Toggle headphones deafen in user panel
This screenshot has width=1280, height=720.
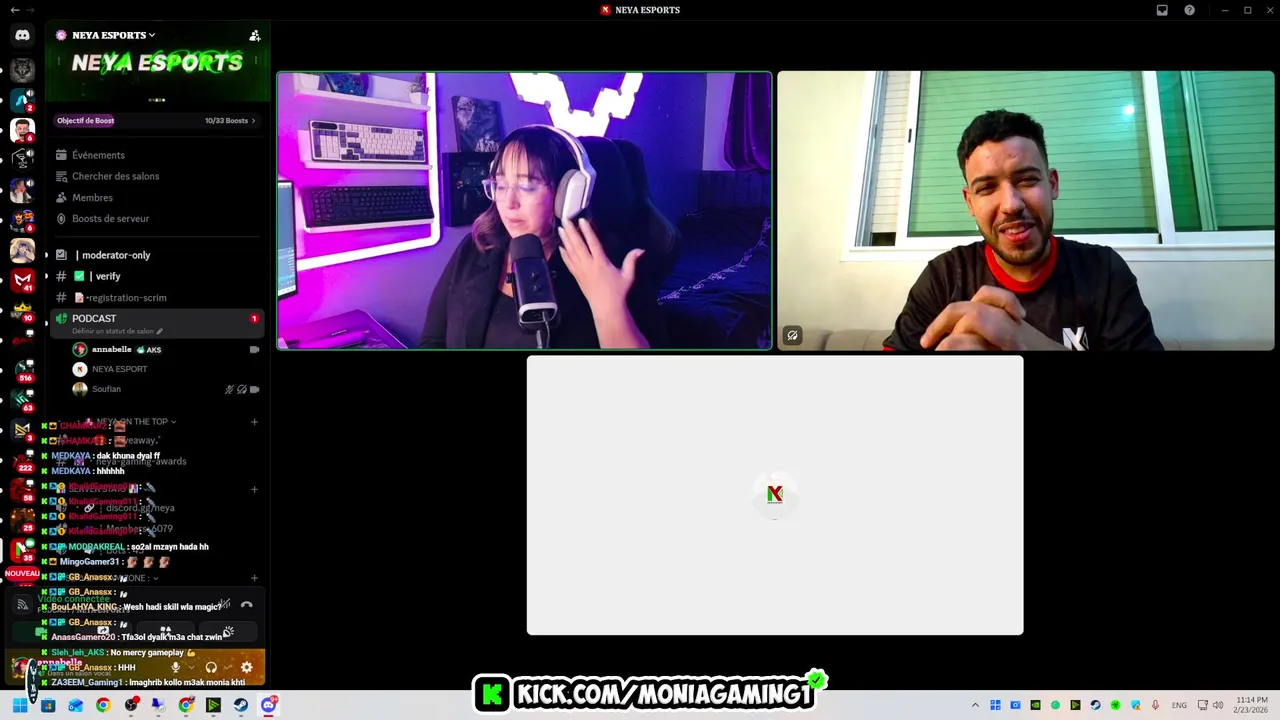[x=211, y=667]
